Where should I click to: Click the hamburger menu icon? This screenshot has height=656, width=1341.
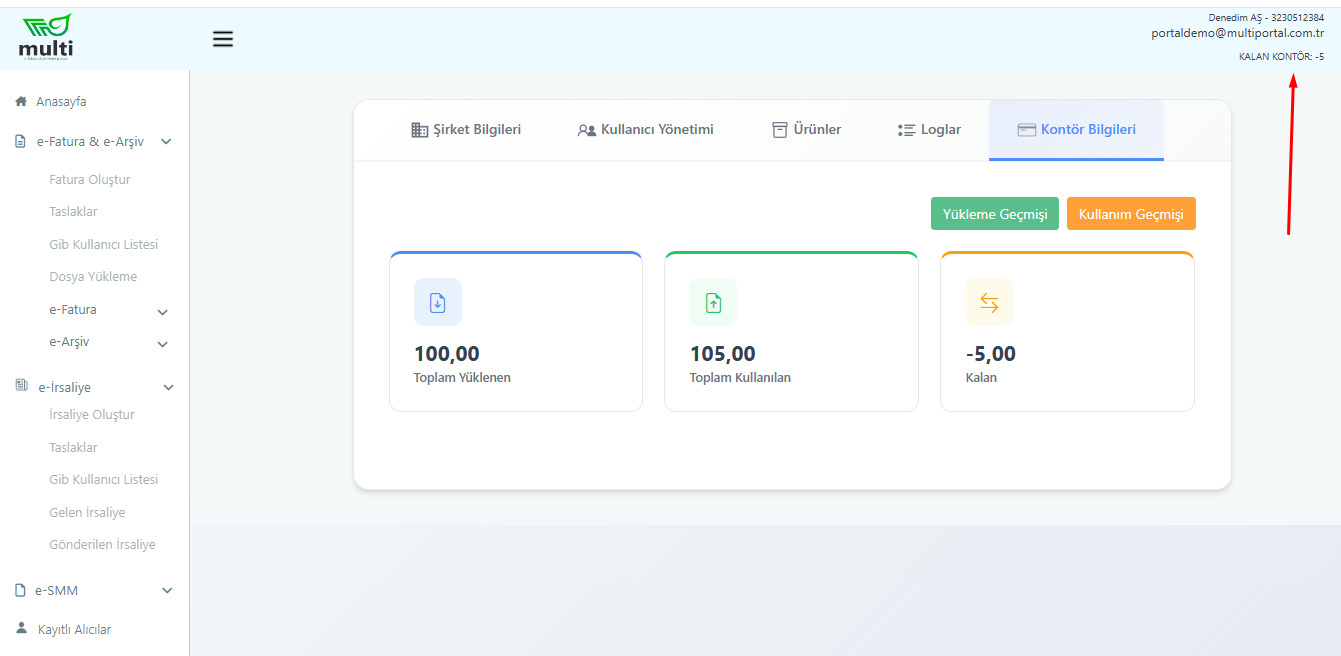(223, 39)
